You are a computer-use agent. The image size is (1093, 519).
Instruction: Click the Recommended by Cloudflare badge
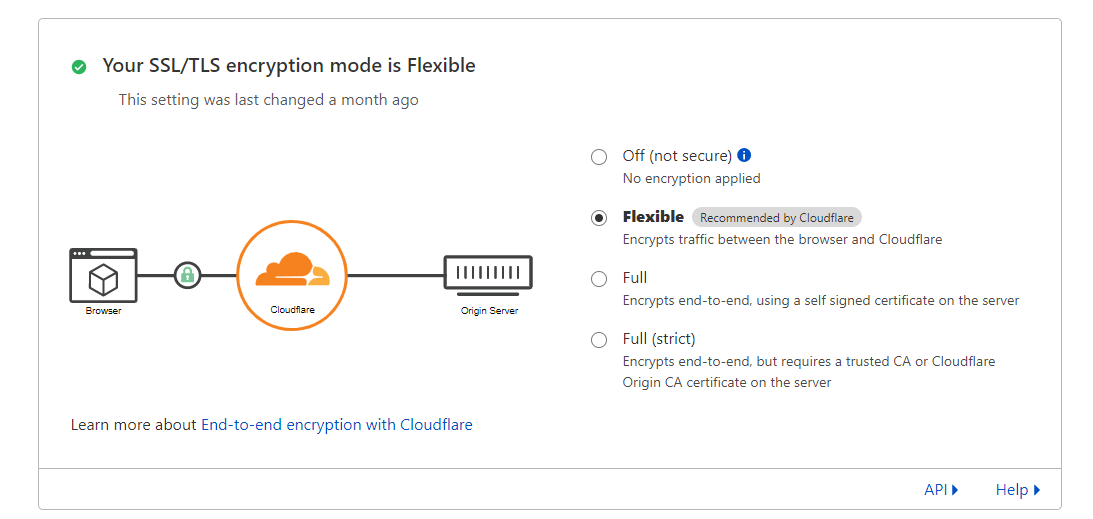click(x=777, y=217)
